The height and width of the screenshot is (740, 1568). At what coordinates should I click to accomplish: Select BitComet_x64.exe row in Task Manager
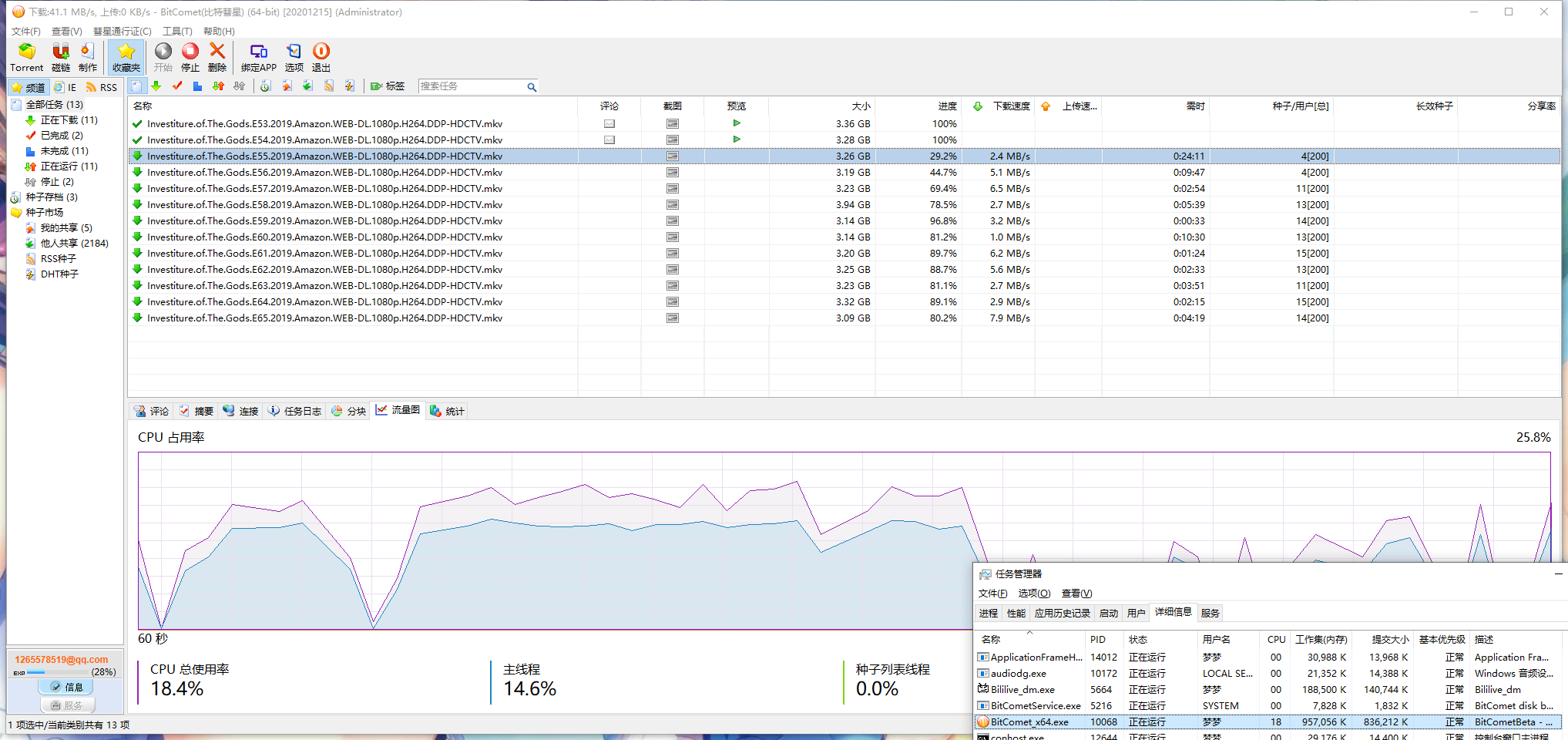[x=1268, y=721]
